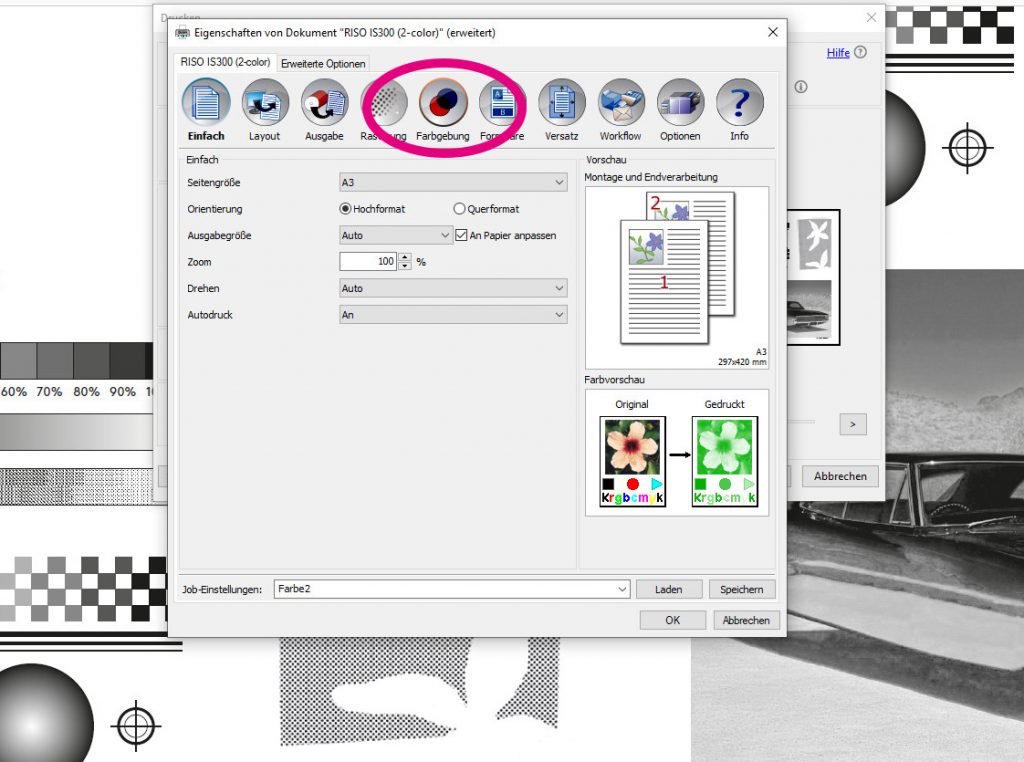Close the Drucken dialog behind
1024x762 pixels.
point(871,18)
